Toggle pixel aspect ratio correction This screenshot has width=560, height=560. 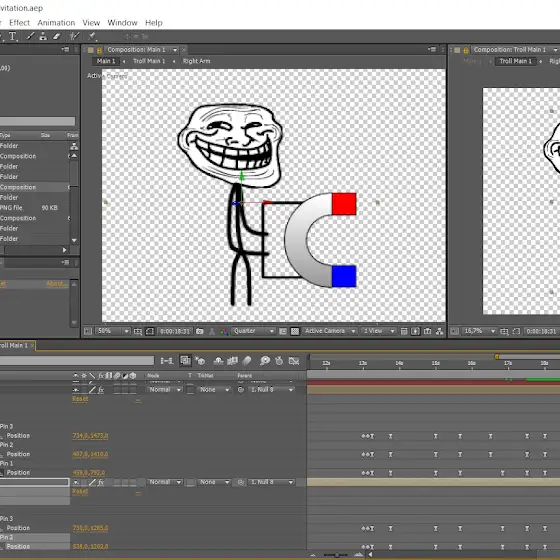[x=404, y=331]
